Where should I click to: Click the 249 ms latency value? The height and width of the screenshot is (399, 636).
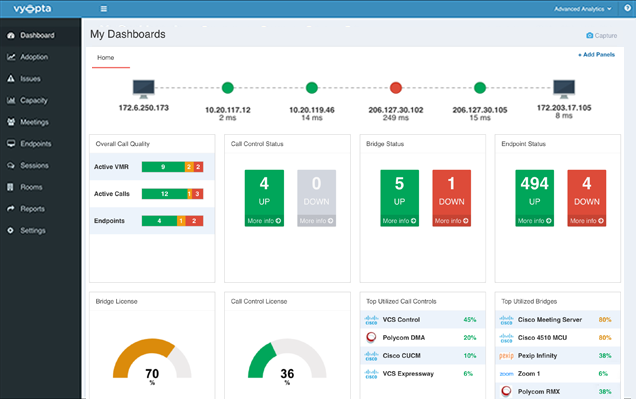pyautogui.click(x=396, y=118)
